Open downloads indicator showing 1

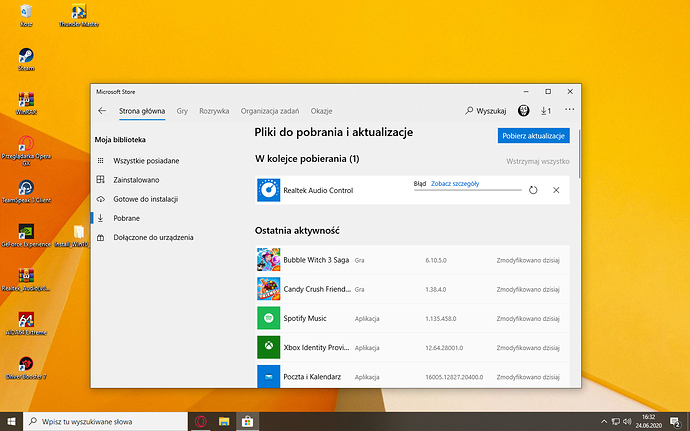546,111
